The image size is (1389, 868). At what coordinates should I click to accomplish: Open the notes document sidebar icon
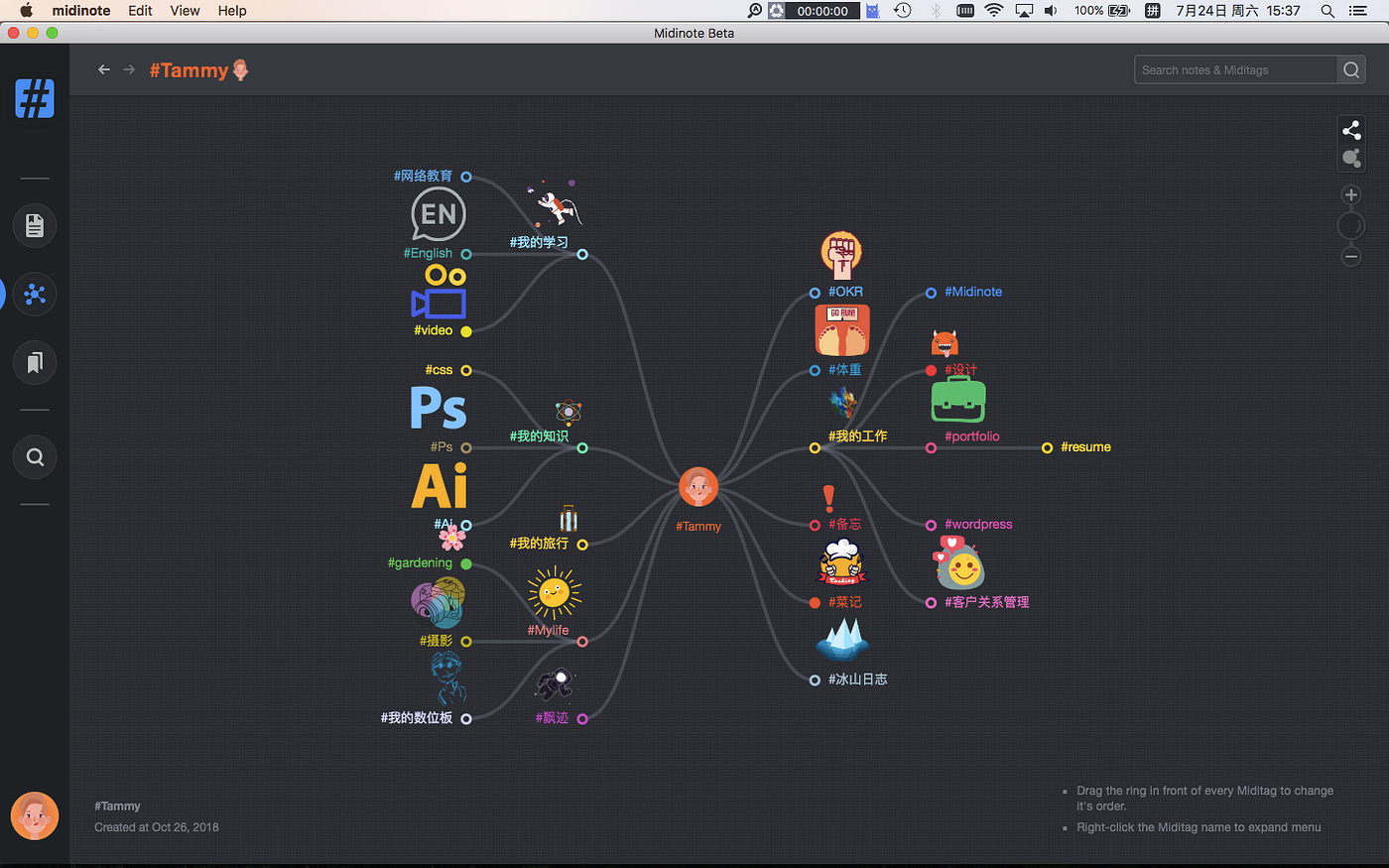[35, 226]
